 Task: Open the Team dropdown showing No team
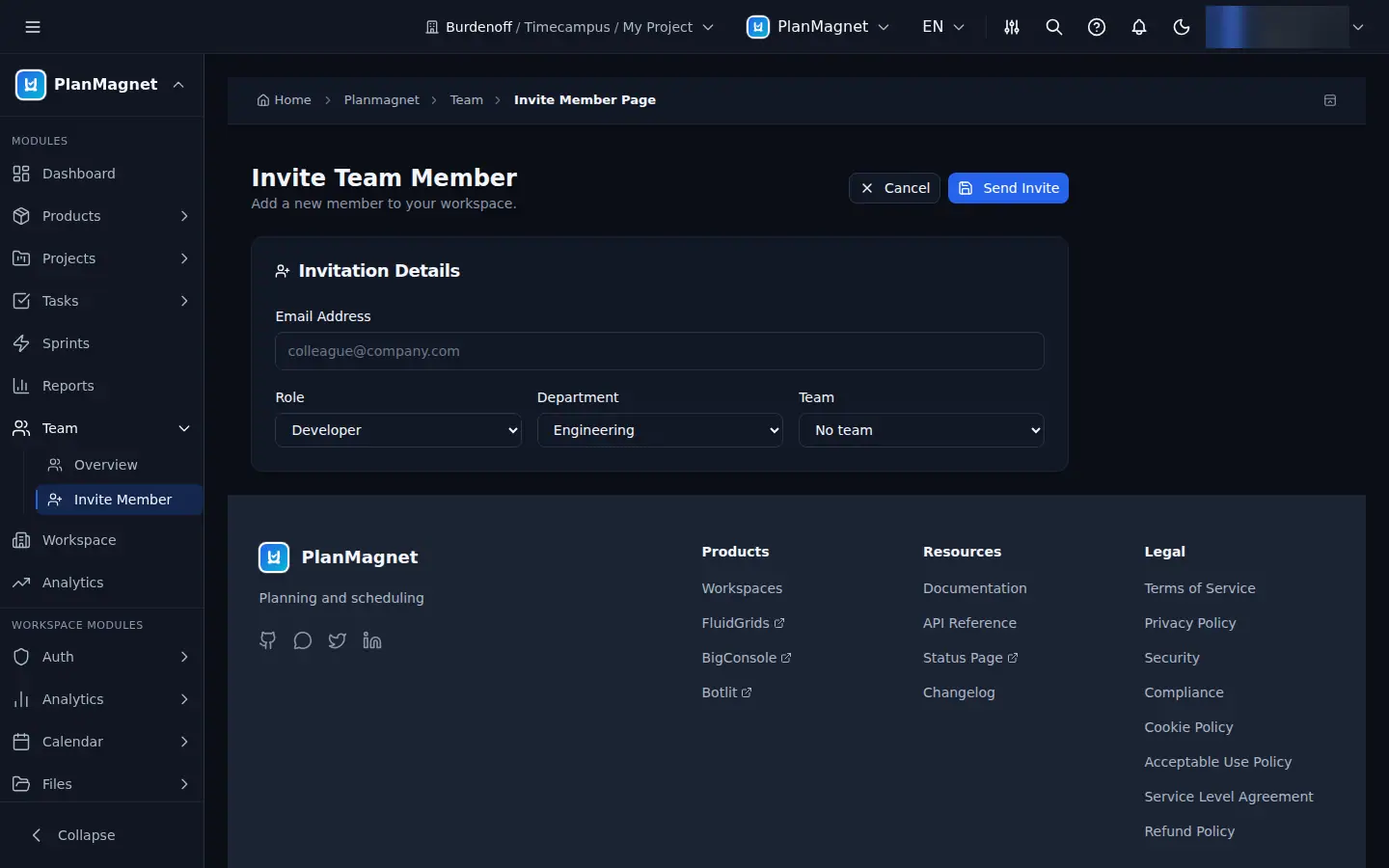pos(921,430)
